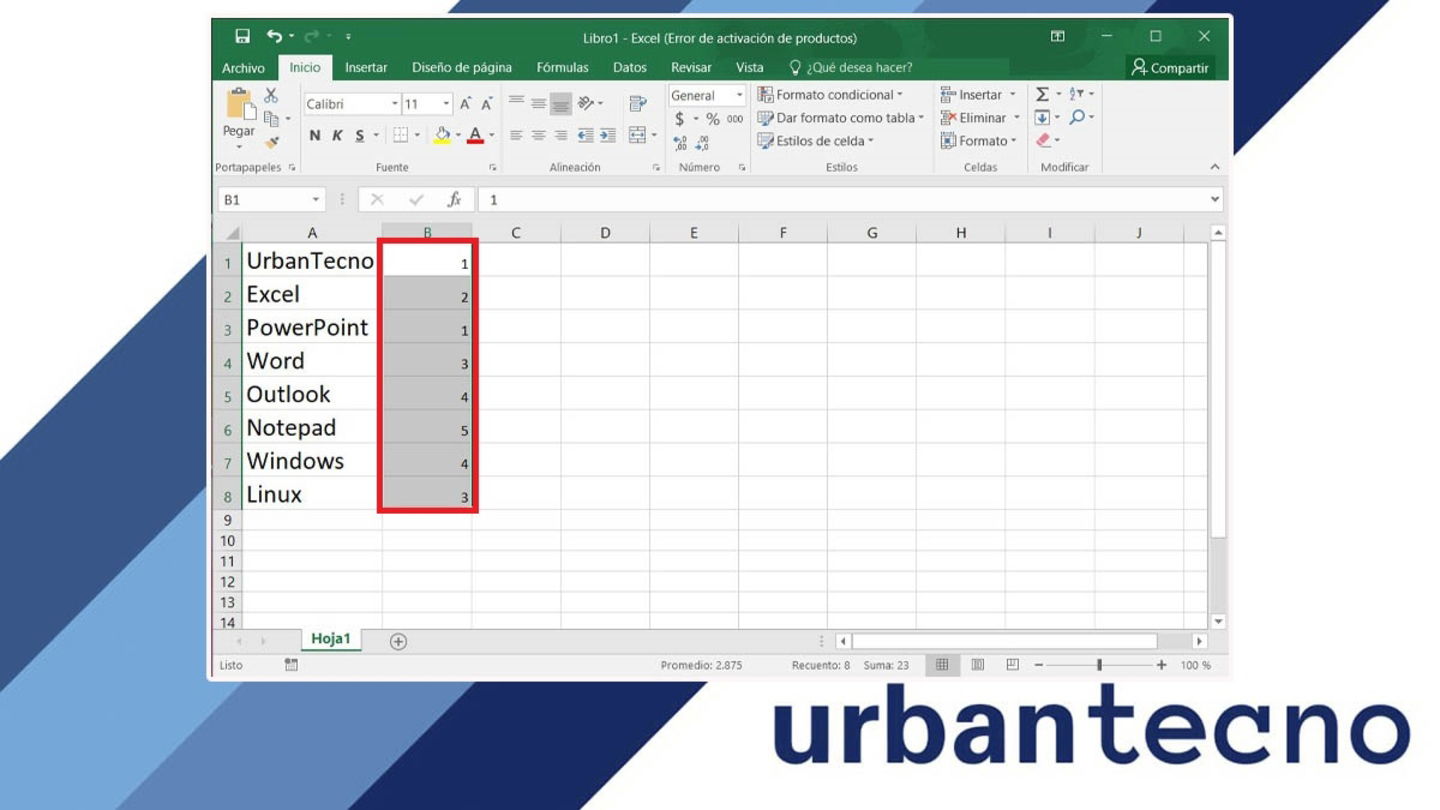This screenshot has height=810, width=1440.
Task: Click the Eliminar cells button
Action: point(980,117)
